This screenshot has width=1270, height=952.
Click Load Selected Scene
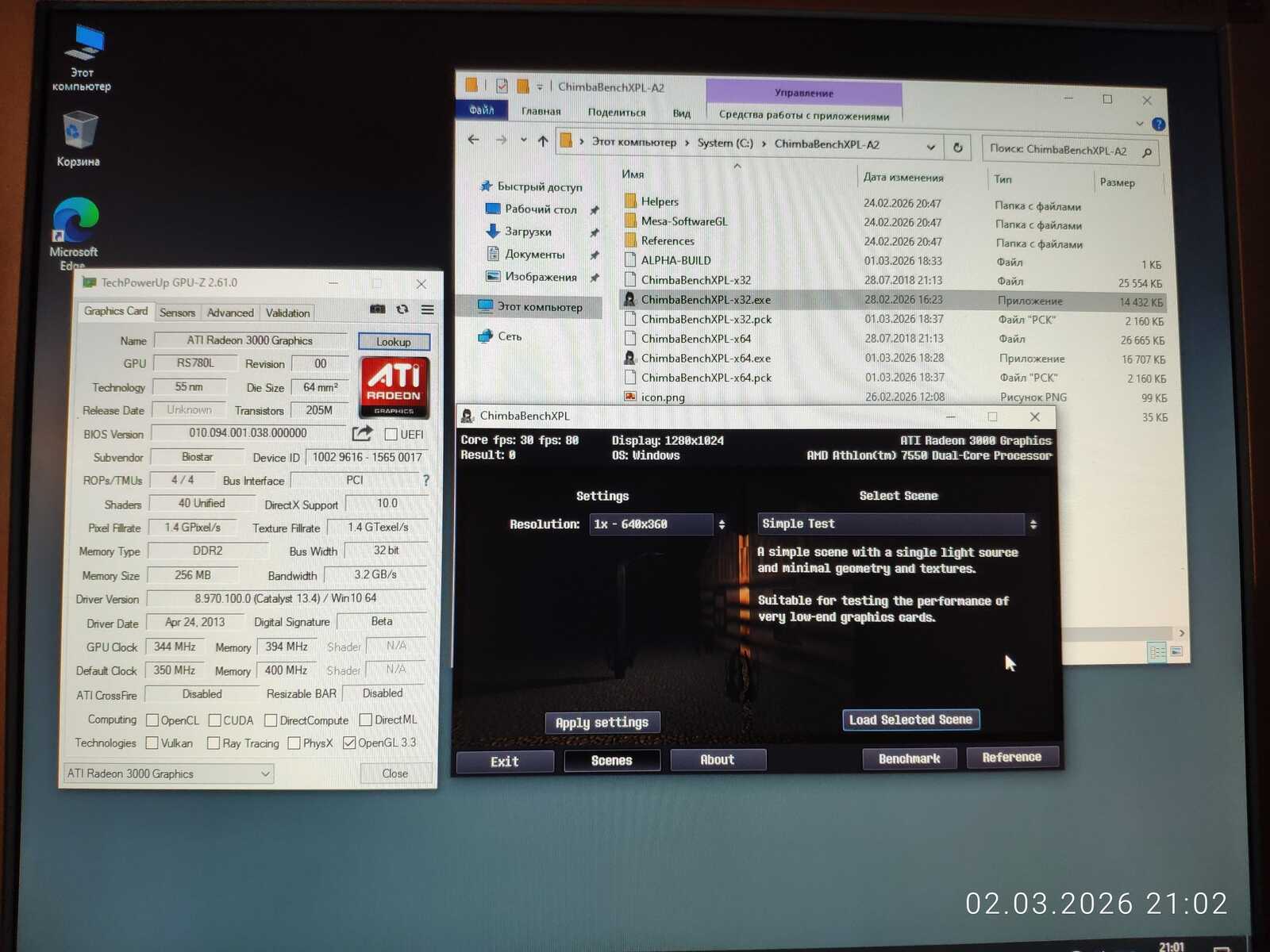pos(910,720)
